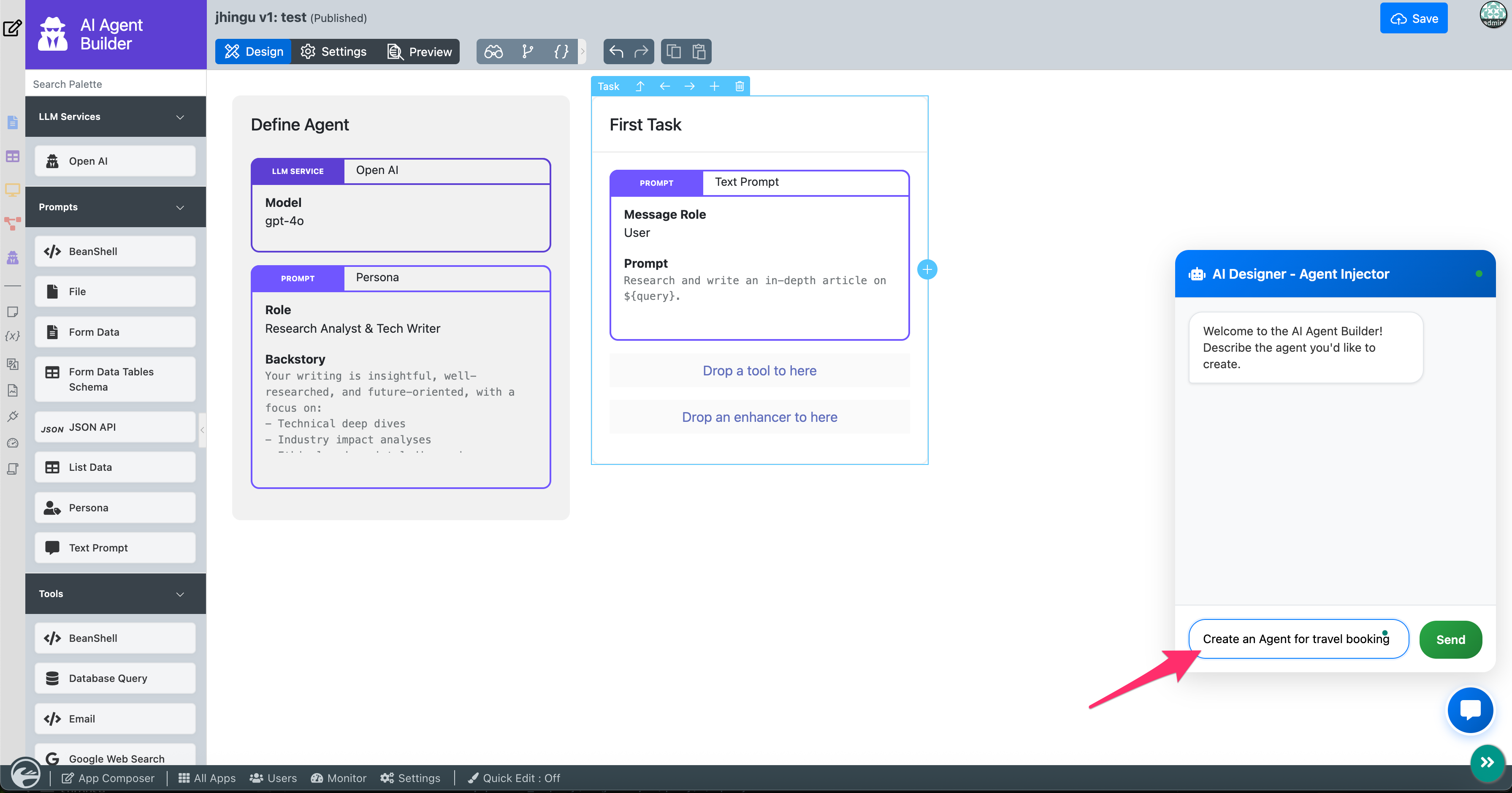Delete the task using the trash icon
Viewport: 1512px width, 793px height.
740,86
